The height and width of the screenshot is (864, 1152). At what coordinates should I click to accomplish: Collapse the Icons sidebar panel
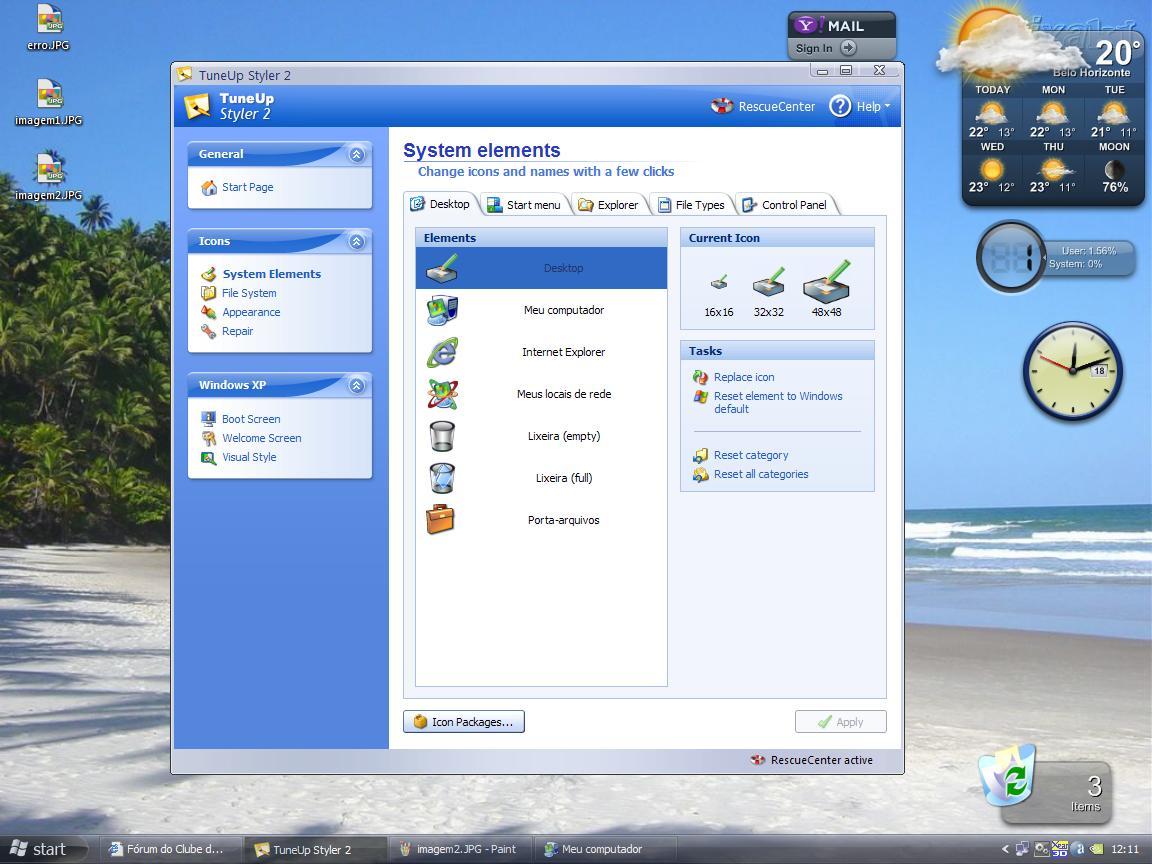click(x=357, y=241)
